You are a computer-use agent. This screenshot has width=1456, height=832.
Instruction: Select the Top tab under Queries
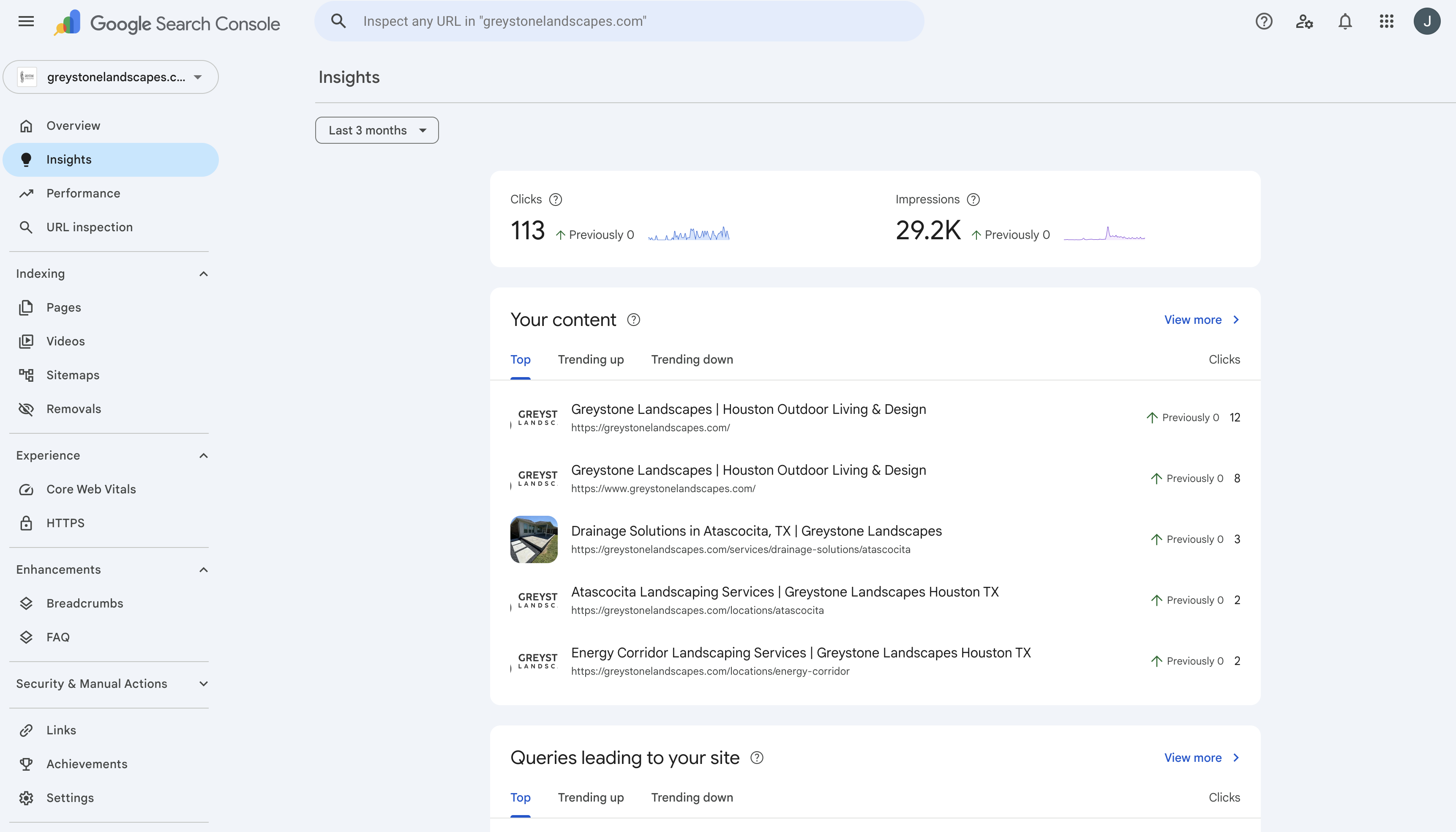coord(520,797)
